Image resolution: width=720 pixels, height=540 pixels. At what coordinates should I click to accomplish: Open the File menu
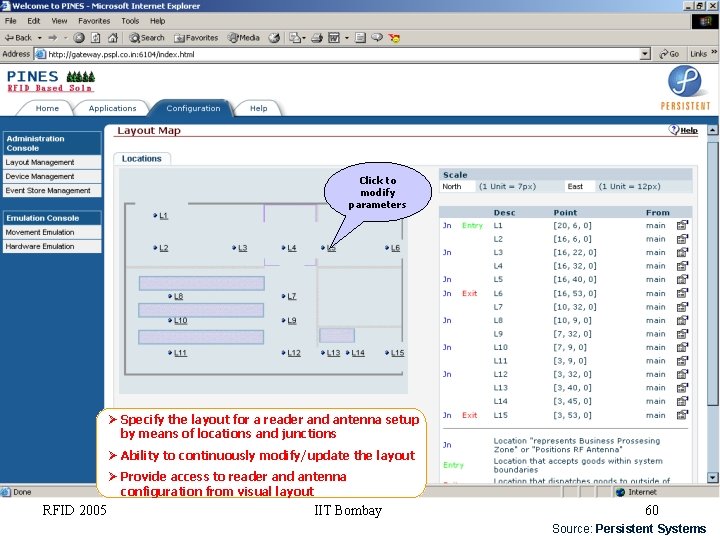point(11,21)
